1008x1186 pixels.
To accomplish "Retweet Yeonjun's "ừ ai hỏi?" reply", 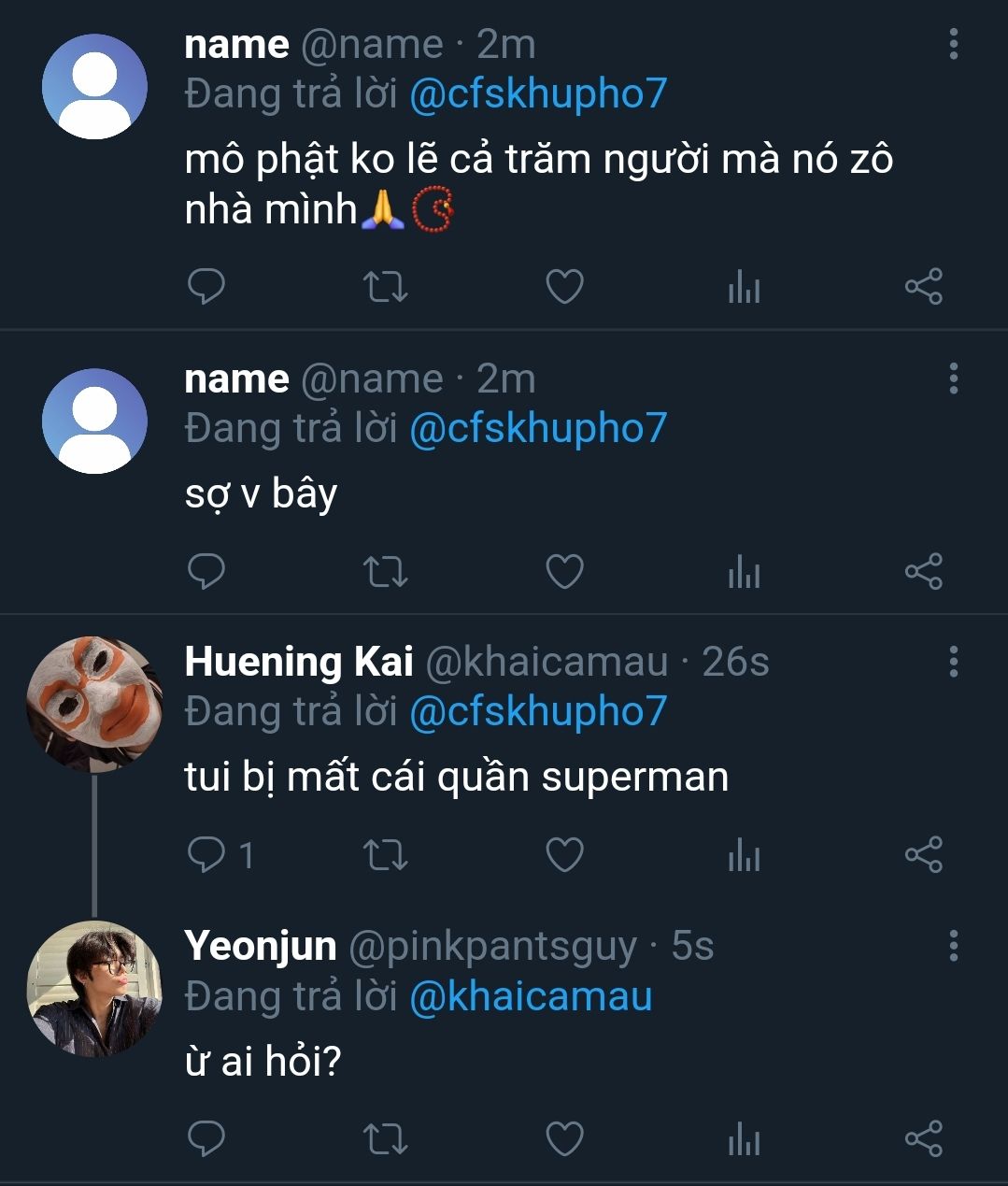I will click(x=385, y=1139).
